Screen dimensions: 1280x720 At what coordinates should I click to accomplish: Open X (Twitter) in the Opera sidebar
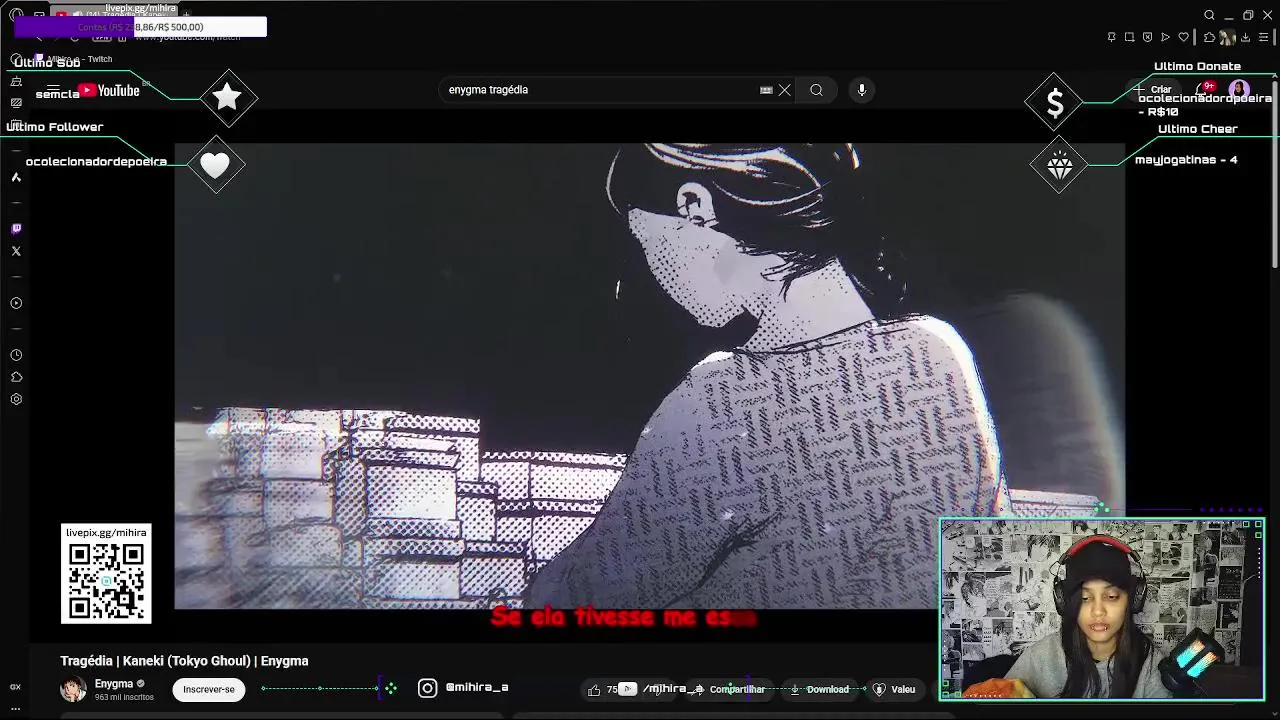tap(16, 251)
